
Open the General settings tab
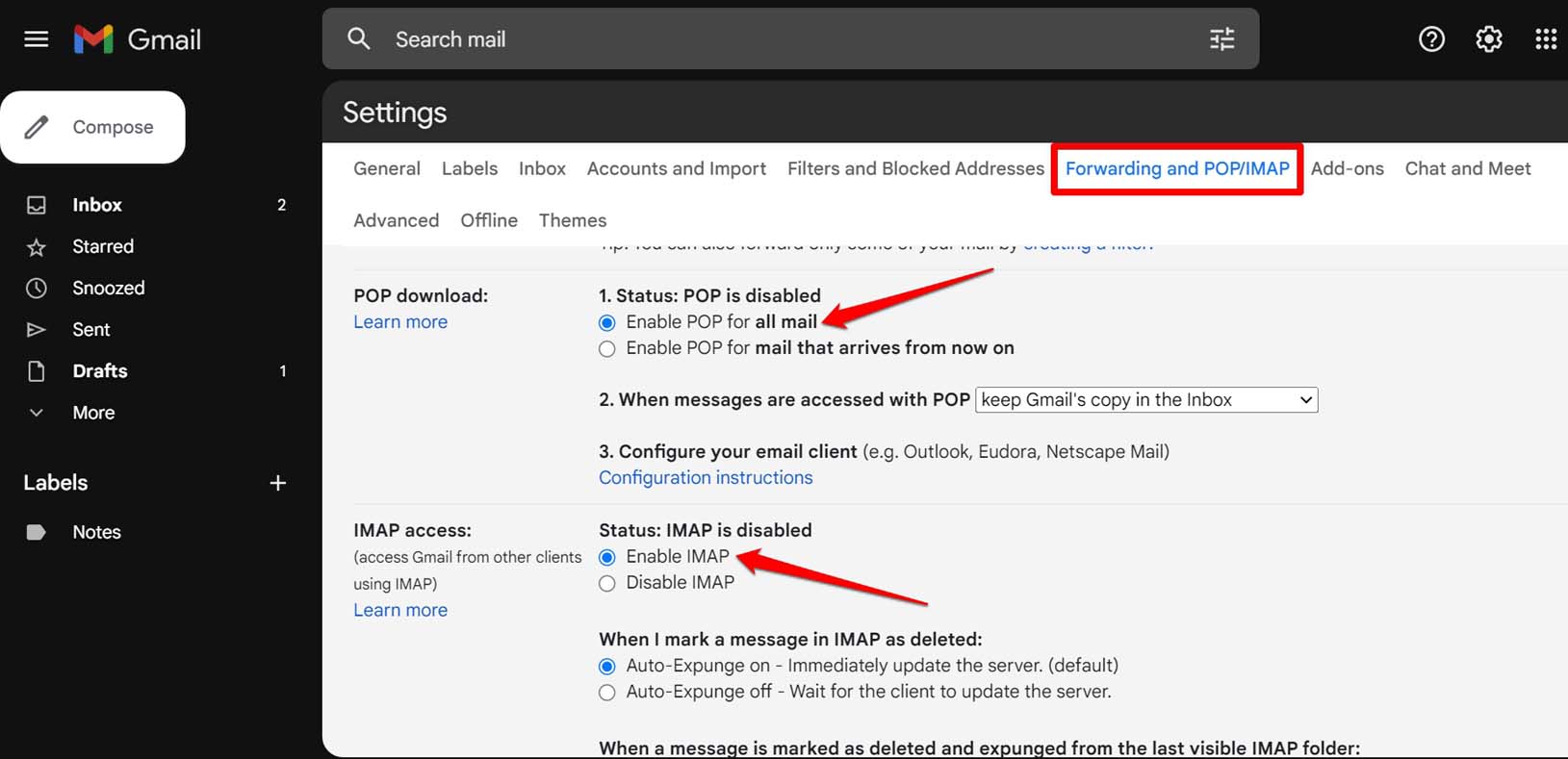point(387,168)
